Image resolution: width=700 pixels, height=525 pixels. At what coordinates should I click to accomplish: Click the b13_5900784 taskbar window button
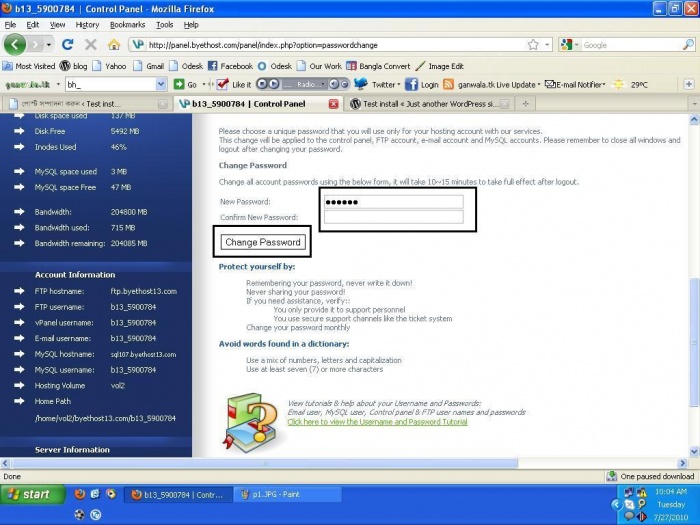pyautogui.click(x=178, y=494)
